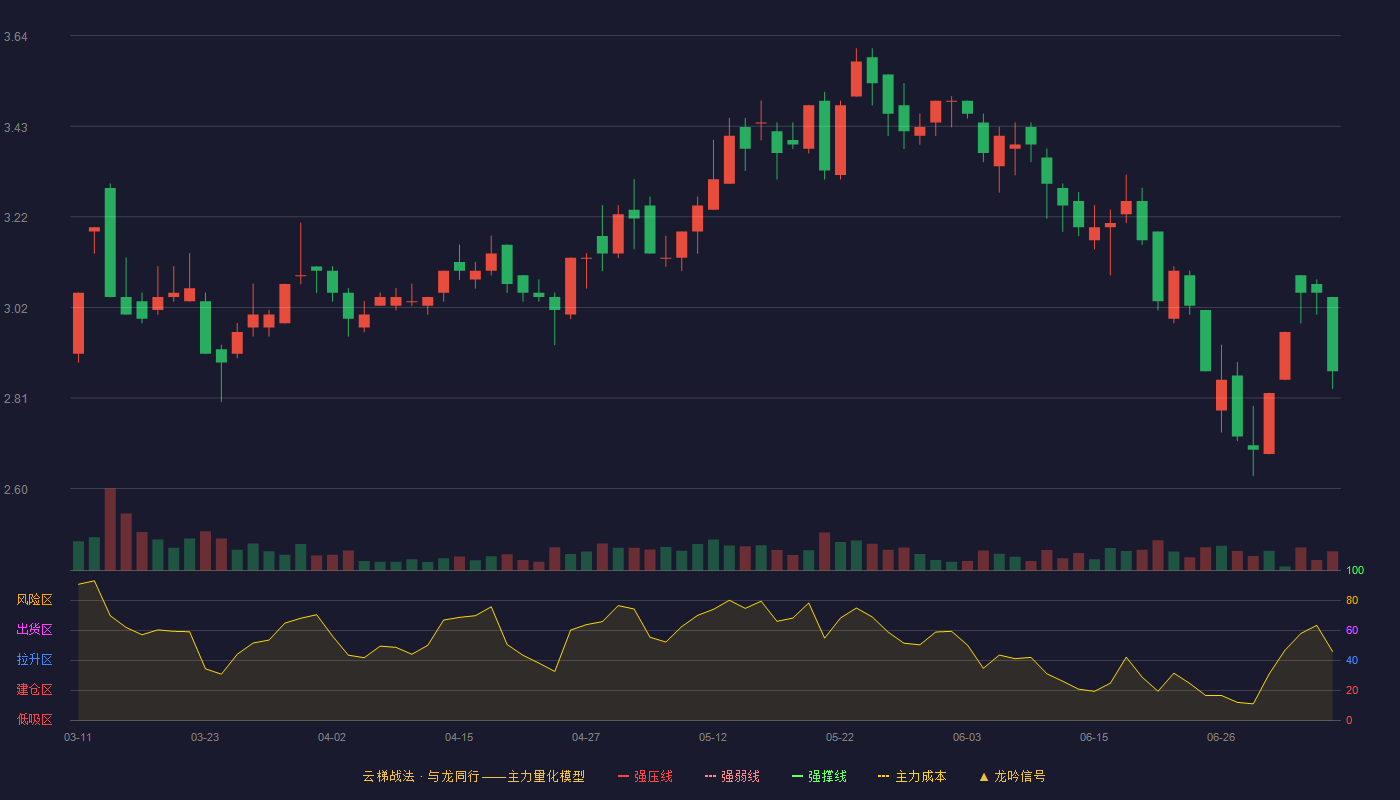Viewport: 1400px width, 800px height.
Task: Click the 06-03 date label
Action: tap(967, 737)
